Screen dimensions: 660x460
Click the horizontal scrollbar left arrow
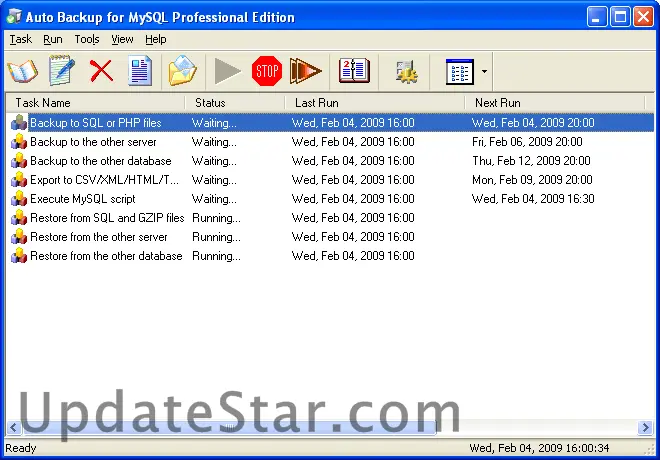click(x=13, y=428)
